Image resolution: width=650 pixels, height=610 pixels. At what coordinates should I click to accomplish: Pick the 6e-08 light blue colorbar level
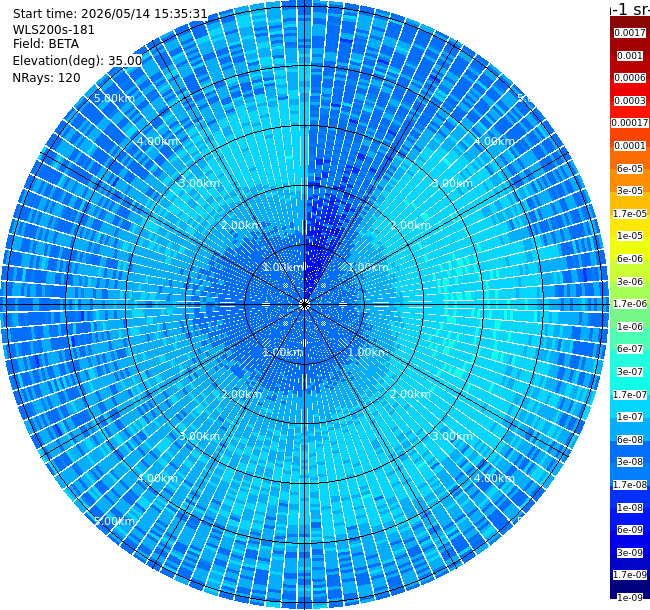[630, 440]
